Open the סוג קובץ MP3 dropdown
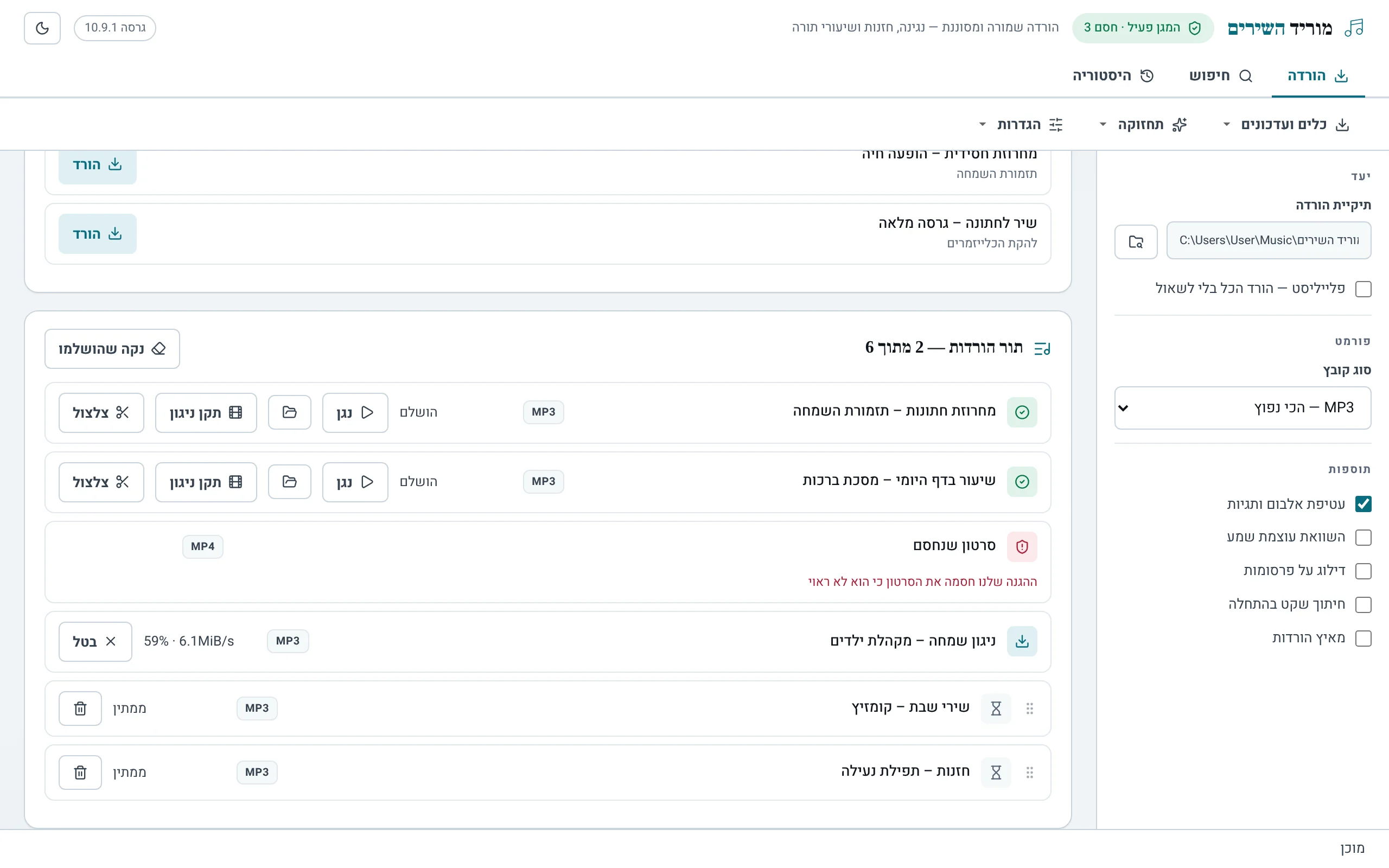Image resolution: width=1389 pixels, height=868 pixels. [1243, 407]
